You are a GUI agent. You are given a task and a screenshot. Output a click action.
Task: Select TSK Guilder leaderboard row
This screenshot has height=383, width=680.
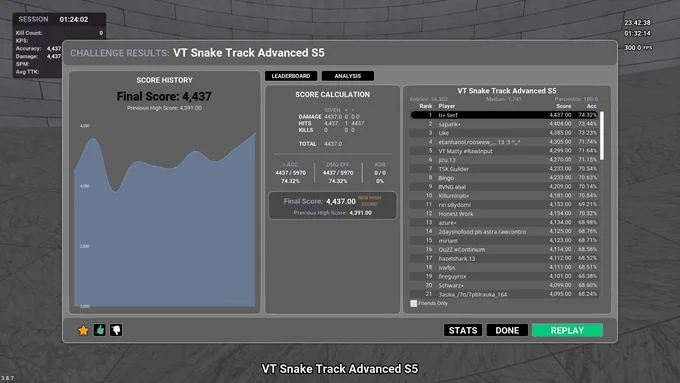(504, 169)
